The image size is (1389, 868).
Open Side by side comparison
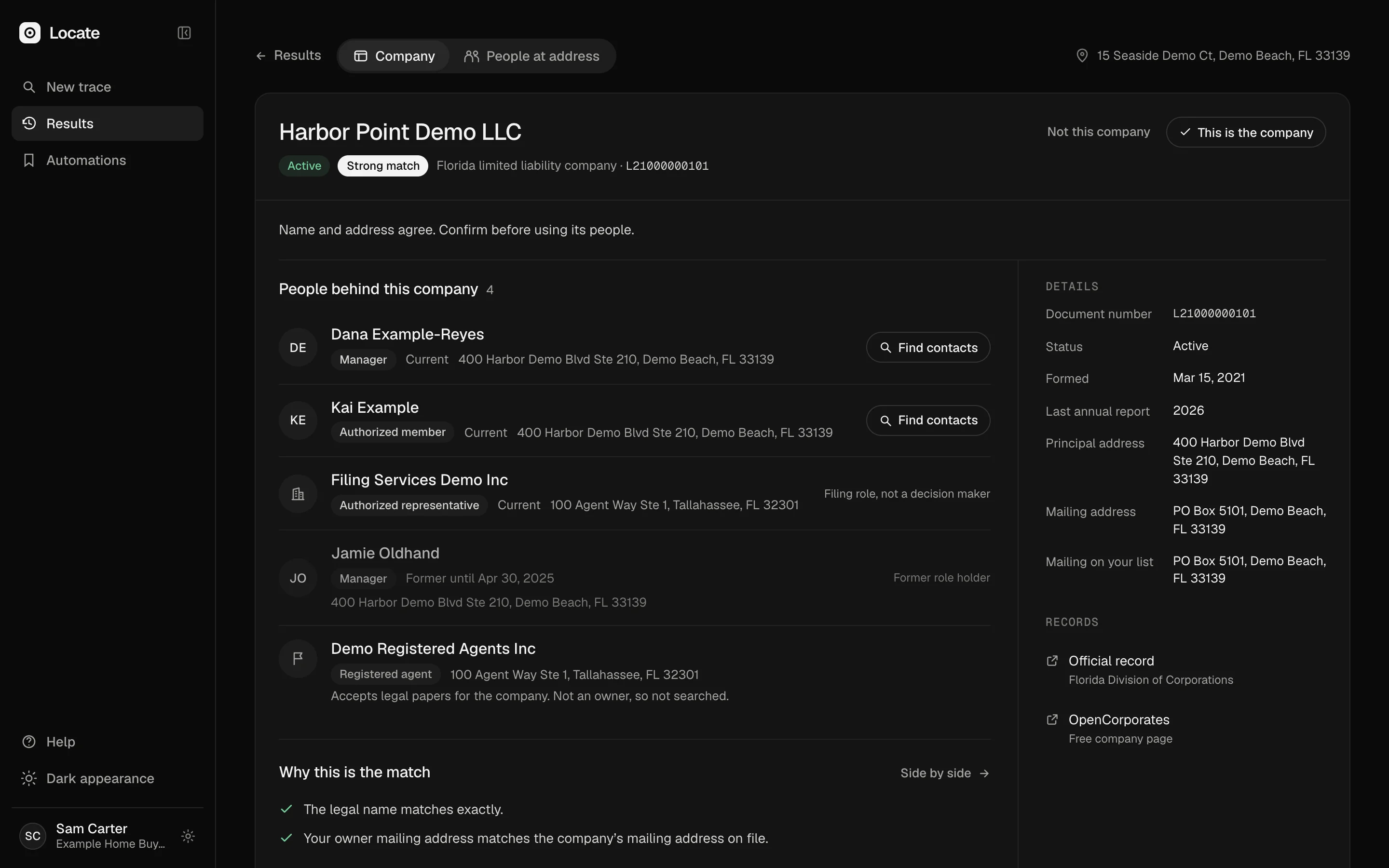[x=945, y=773]
